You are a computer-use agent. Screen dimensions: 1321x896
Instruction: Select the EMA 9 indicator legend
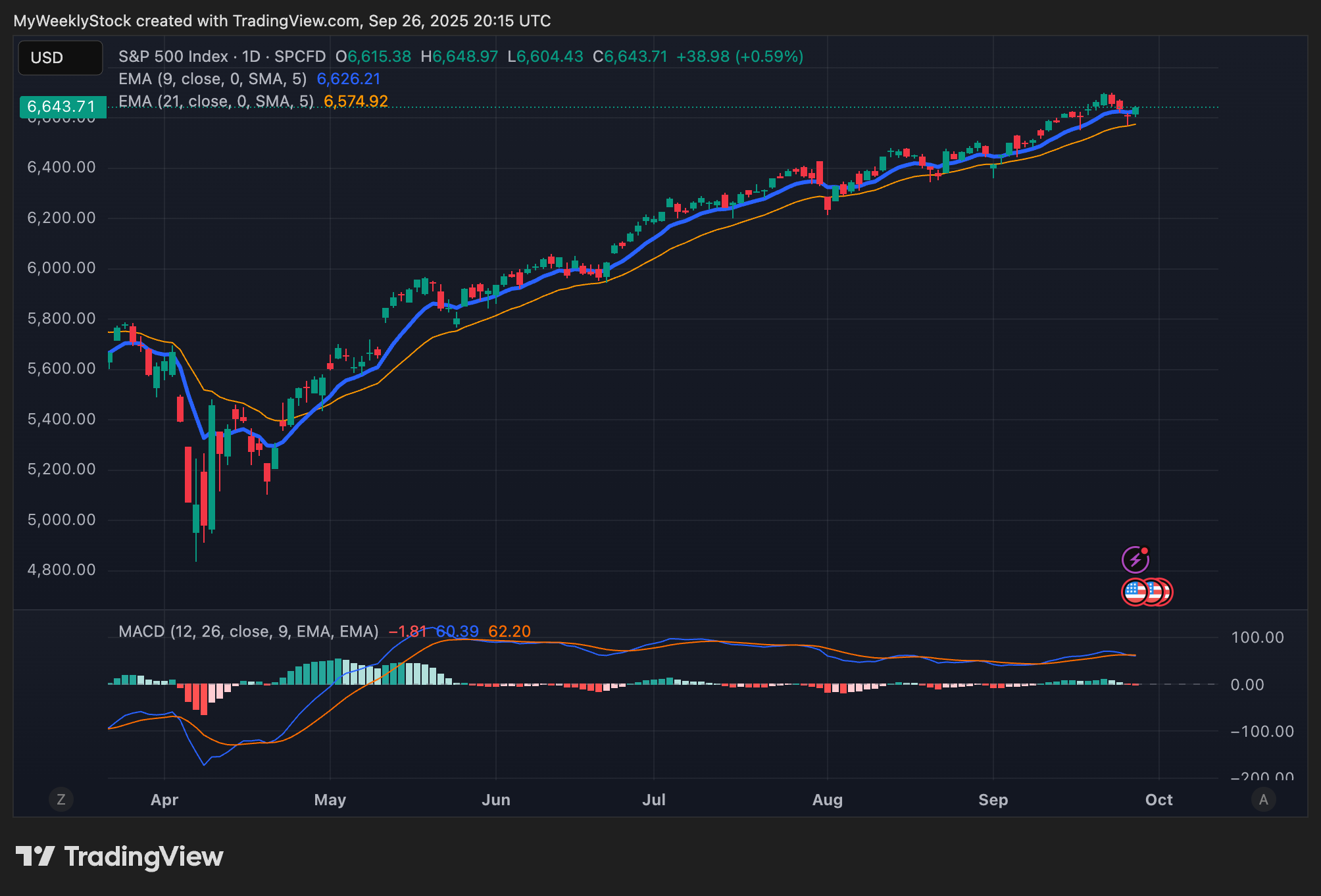[212, 79]
